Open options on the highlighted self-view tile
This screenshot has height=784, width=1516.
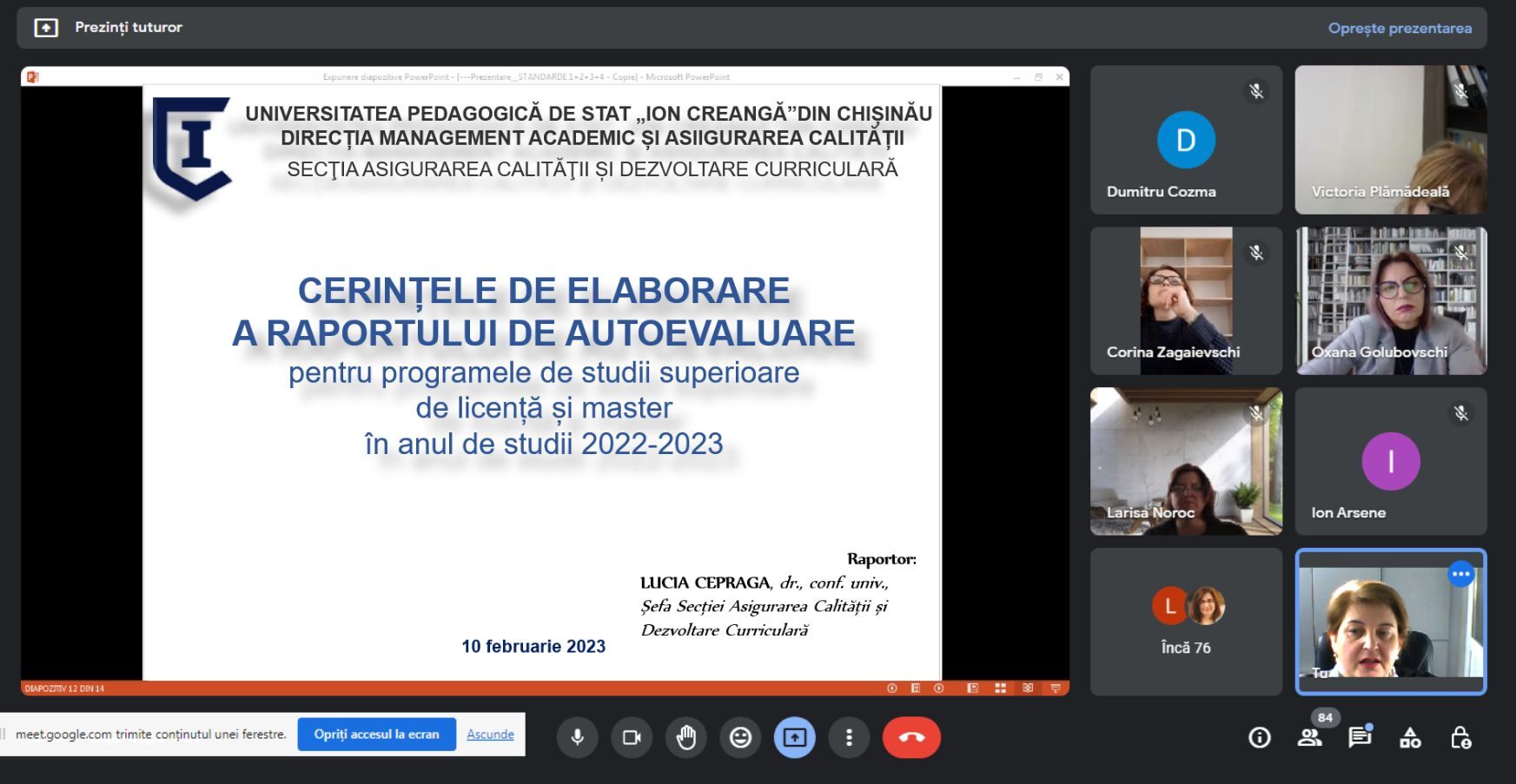[1460, 574]
